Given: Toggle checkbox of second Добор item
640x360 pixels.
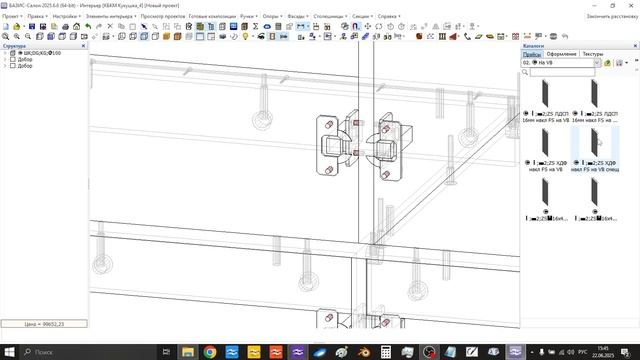Looking at the screenshot, I should (x=13, y=65).
